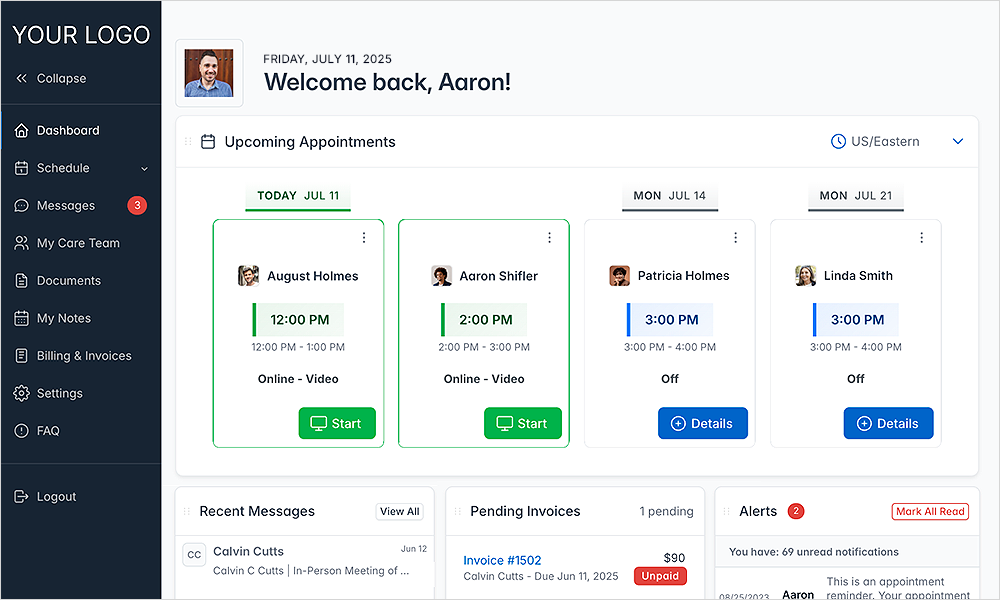1000x600 pixels.
Task: Click Aaron's profile photo thumbnail
Action: (x=209, y=73)
